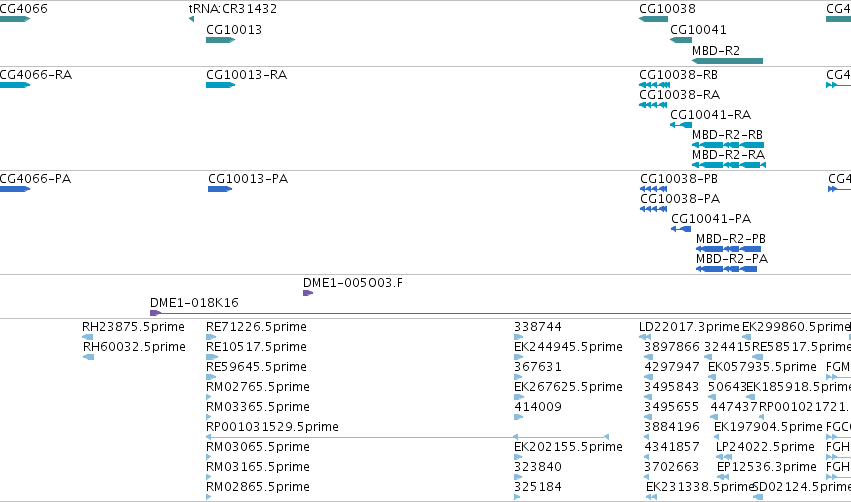Select the MBD-R2-PB protein glyph

(728, 249)
